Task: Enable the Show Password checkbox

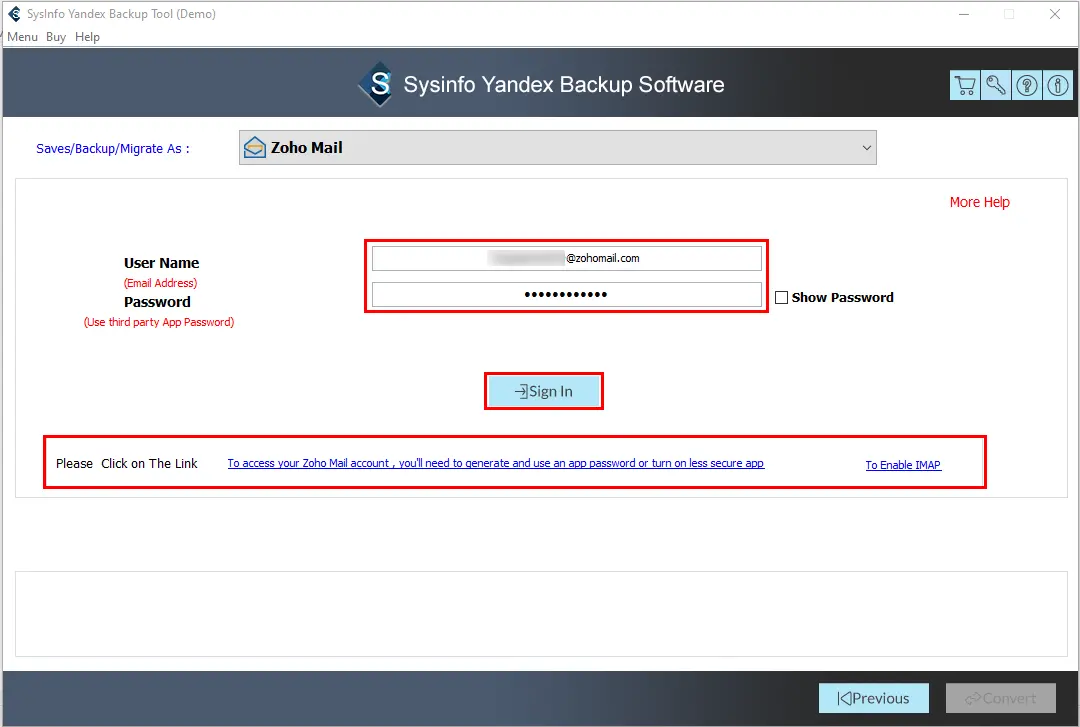Action: point(781,298)
